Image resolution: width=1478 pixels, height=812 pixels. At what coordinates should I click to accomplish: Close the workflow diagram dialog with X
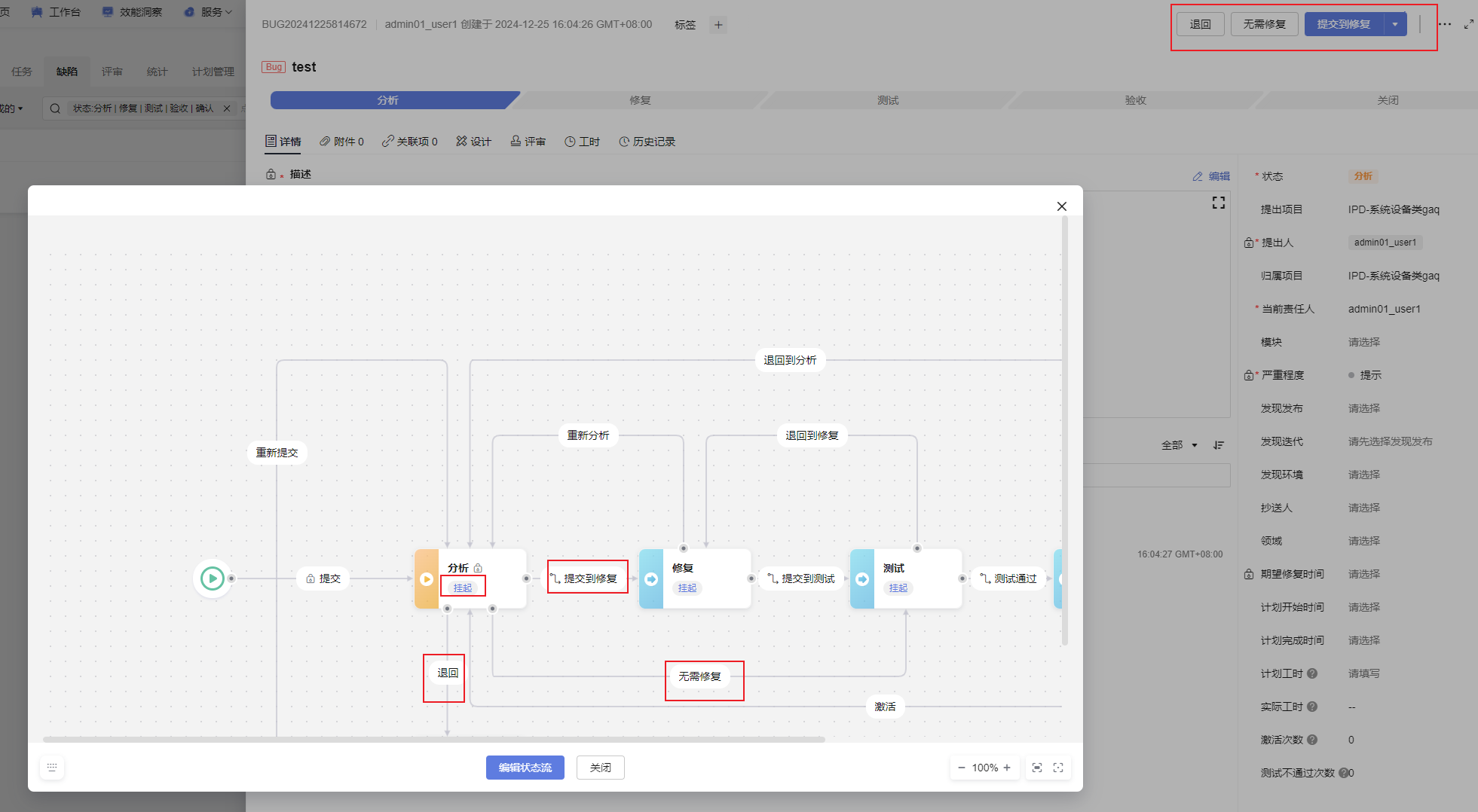point(1061,206)
